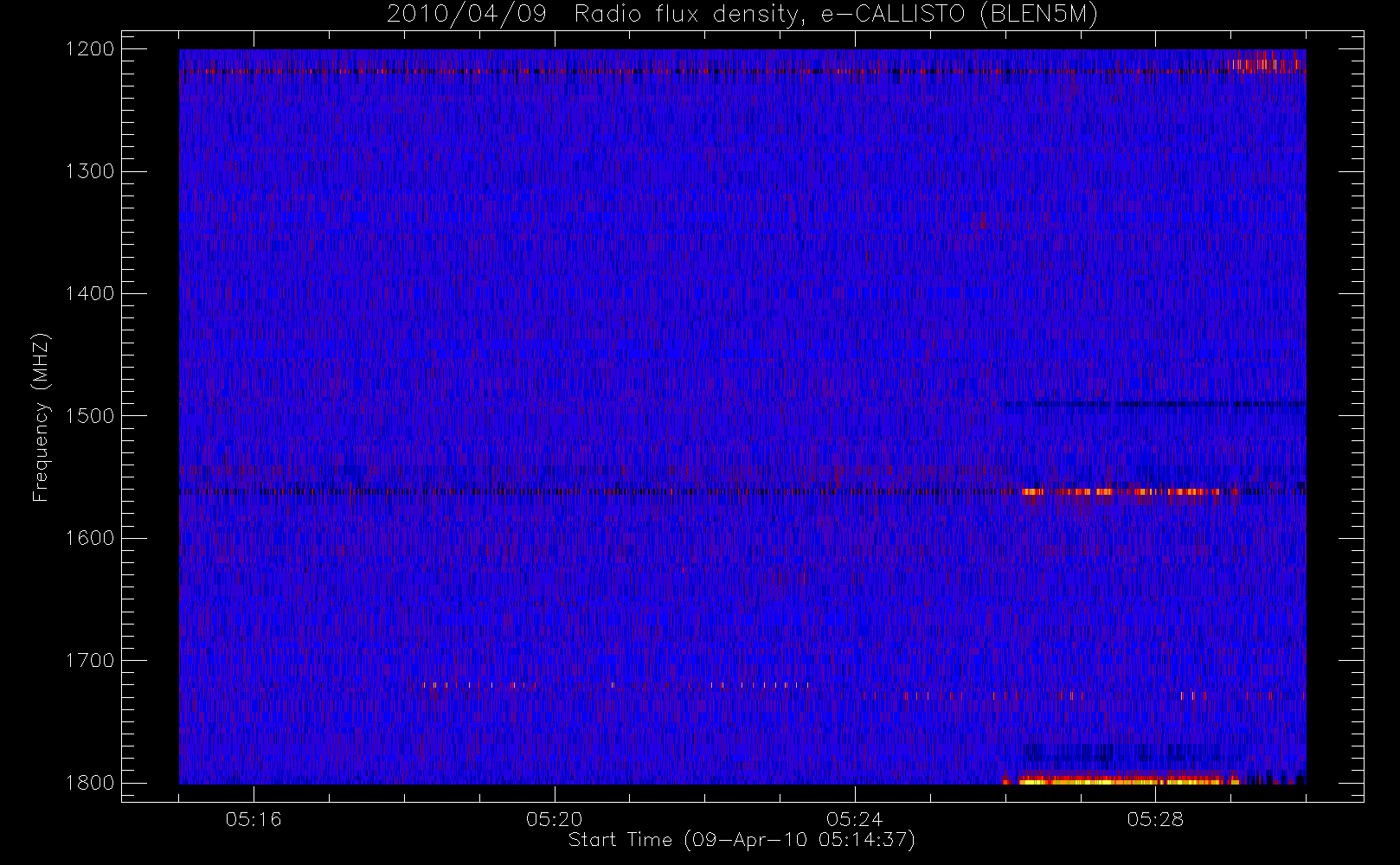The height and width of the screenshot is (865, 1400).
Task: Select the 1400 frequency tick label
Action: [x=90, y=294]
